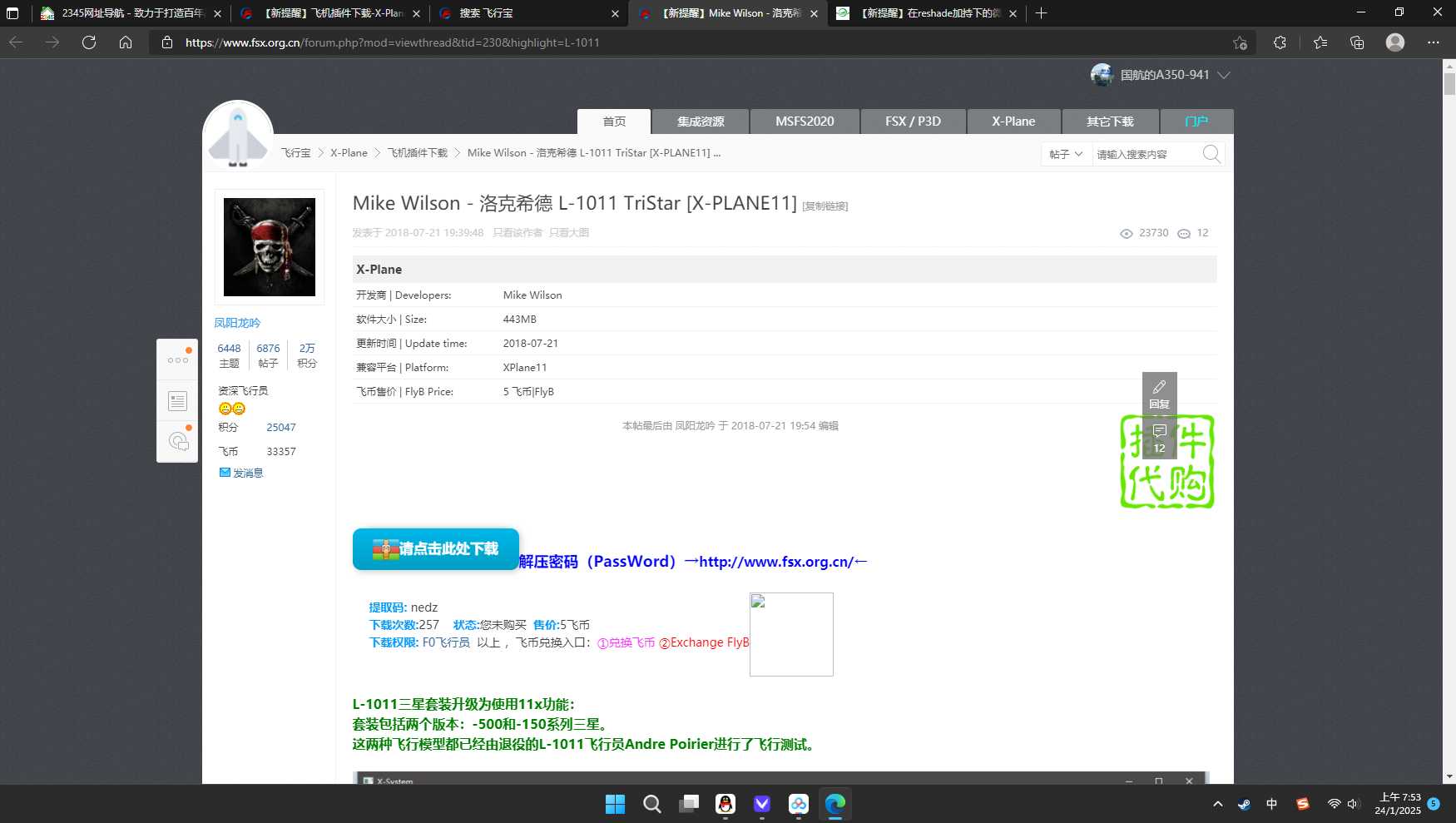
Task: Open the network Wi-Fi tray icon
Action: [x=1334, y=804]
